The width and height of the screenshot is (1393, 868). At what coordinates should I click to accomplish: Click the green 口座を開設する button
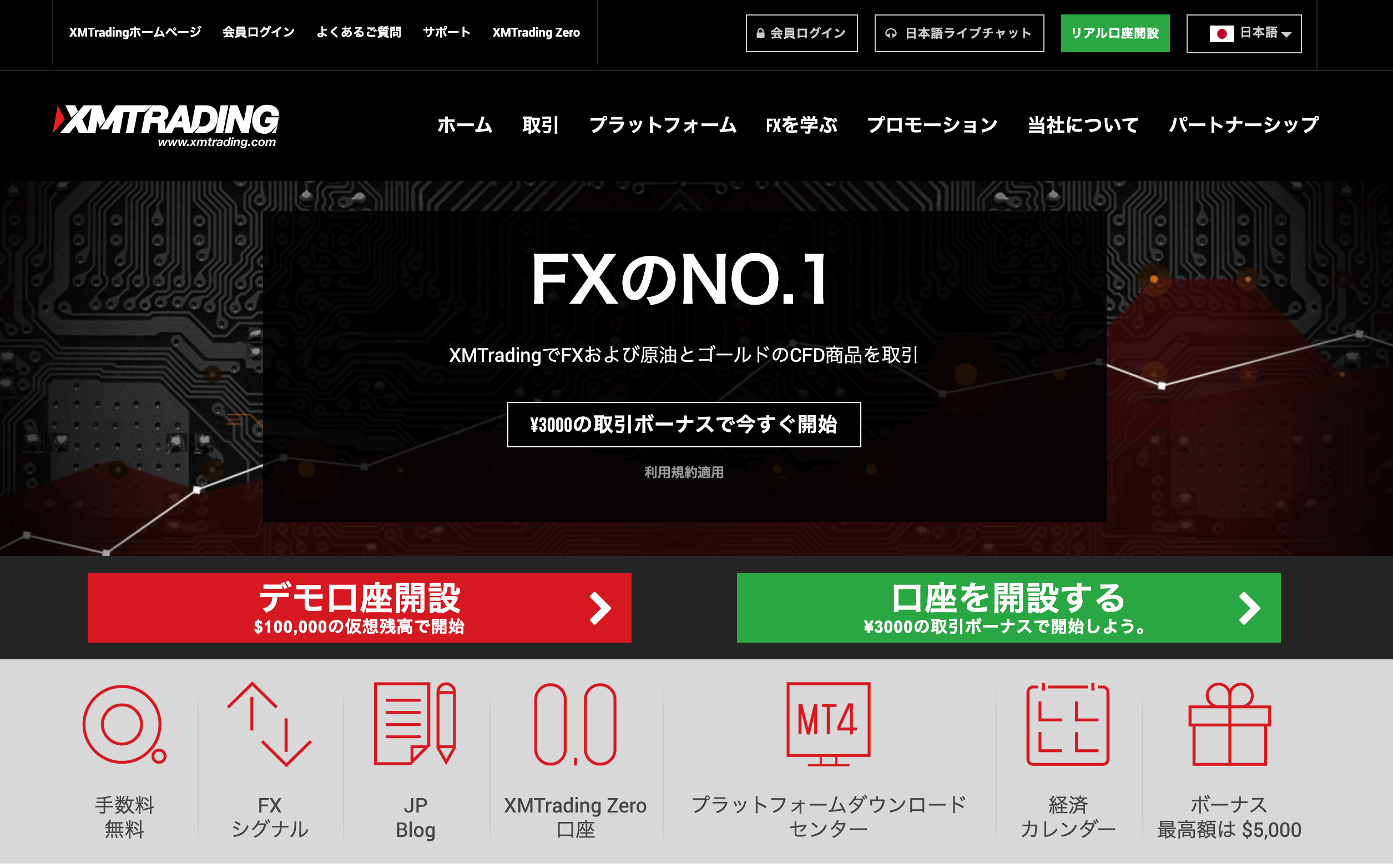click(1008, 607)
